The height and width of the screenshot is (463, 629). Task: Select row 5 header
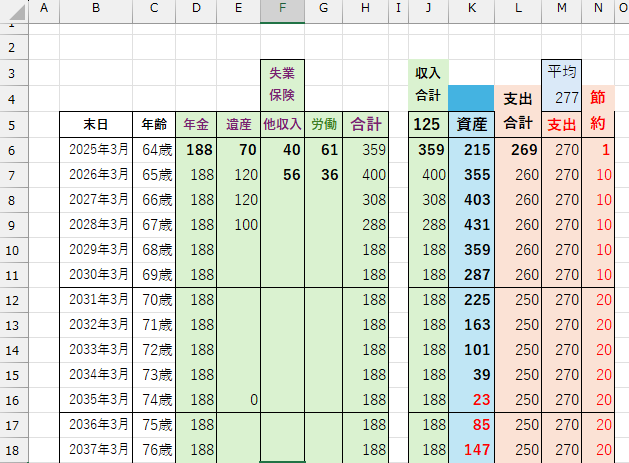tap(12, 125)
